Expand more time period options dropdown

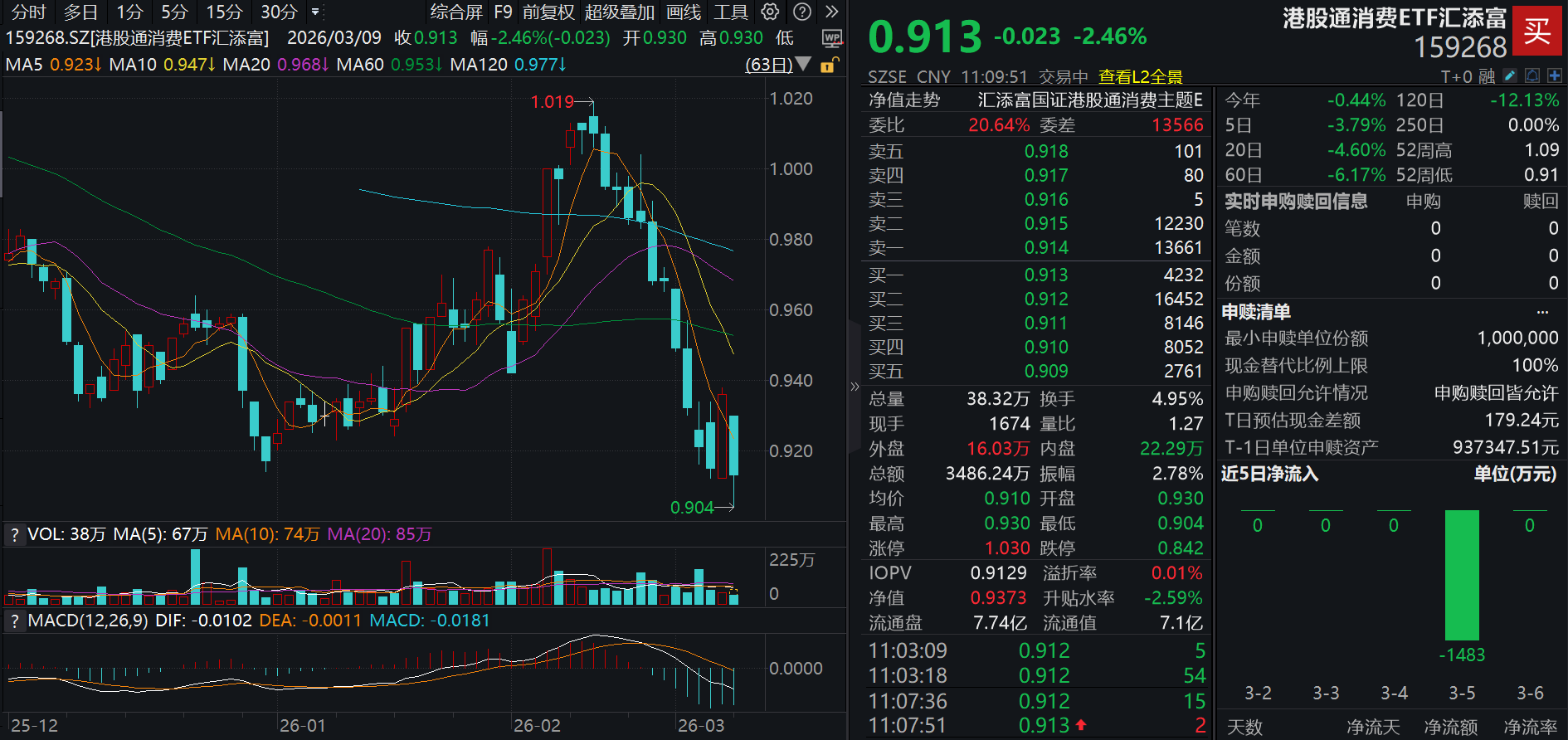[315, 12]
